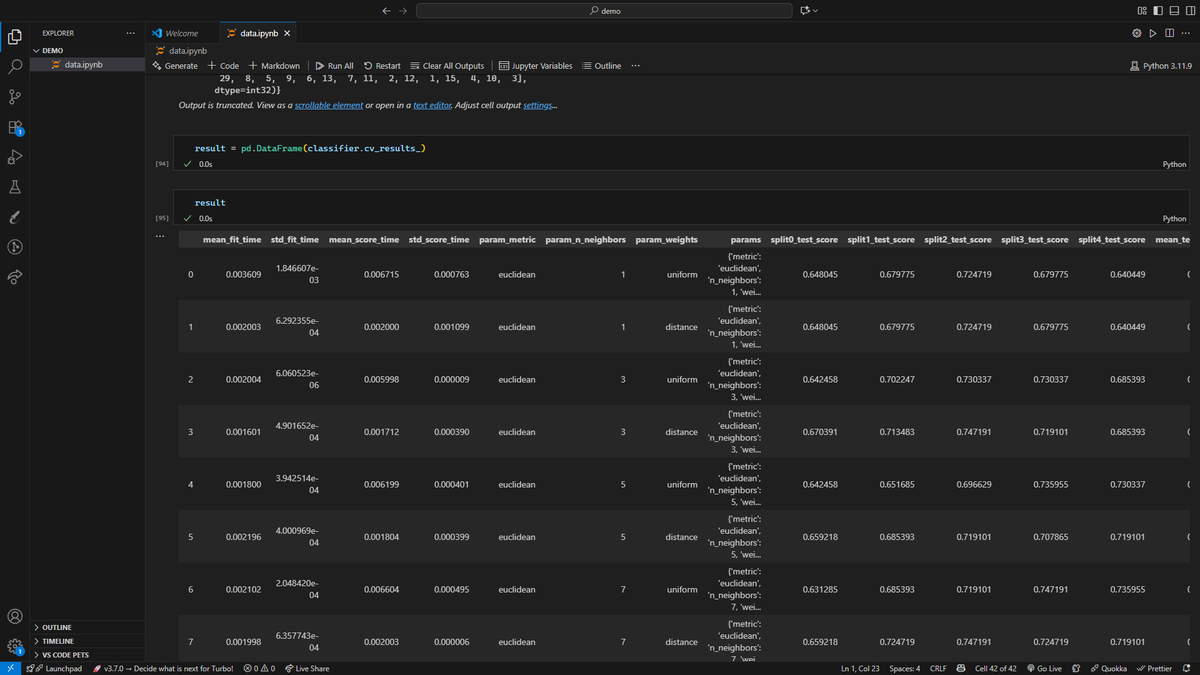Open the Explorer view in activity bar
The height and width of the screenshot is (675, 1200).
15,37
